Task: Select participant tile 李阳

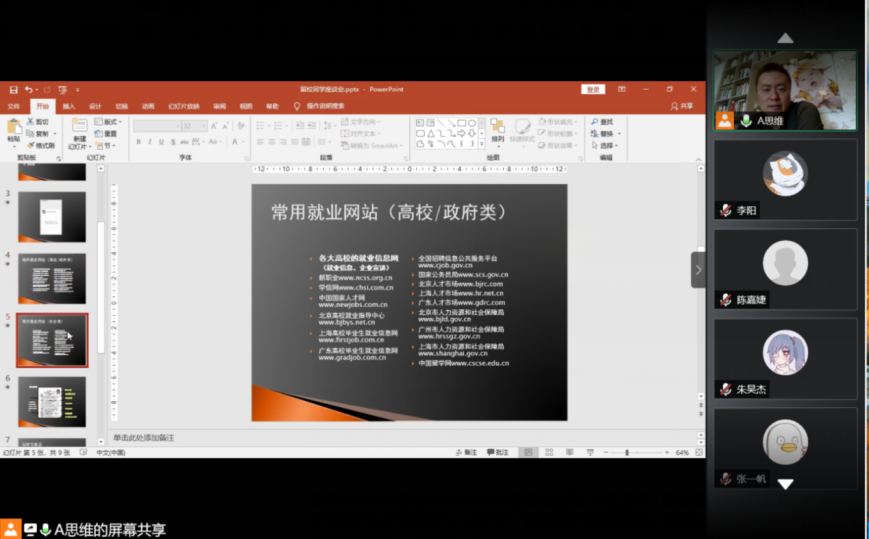Action: 785,180
